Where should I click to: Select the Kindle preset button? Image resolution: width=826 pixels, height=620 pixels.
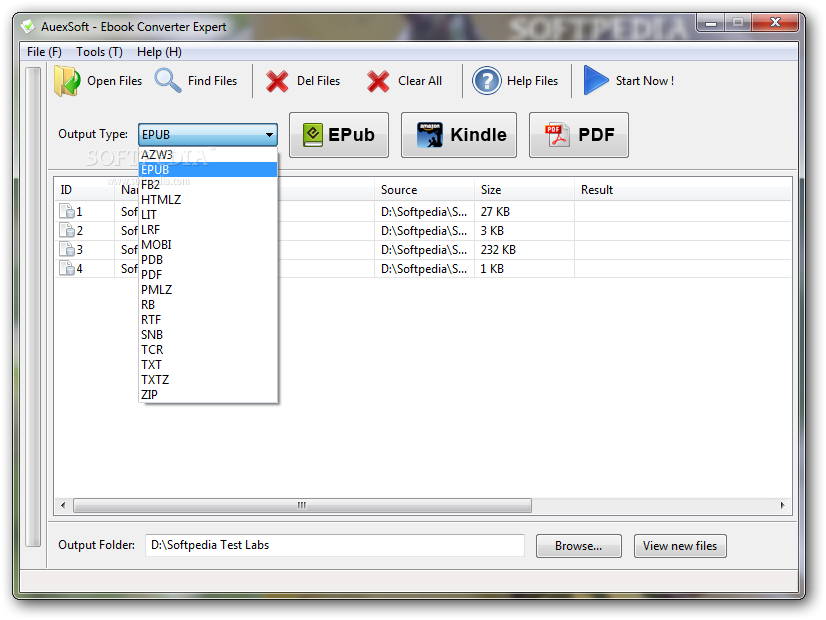click(x=459, y=135)
